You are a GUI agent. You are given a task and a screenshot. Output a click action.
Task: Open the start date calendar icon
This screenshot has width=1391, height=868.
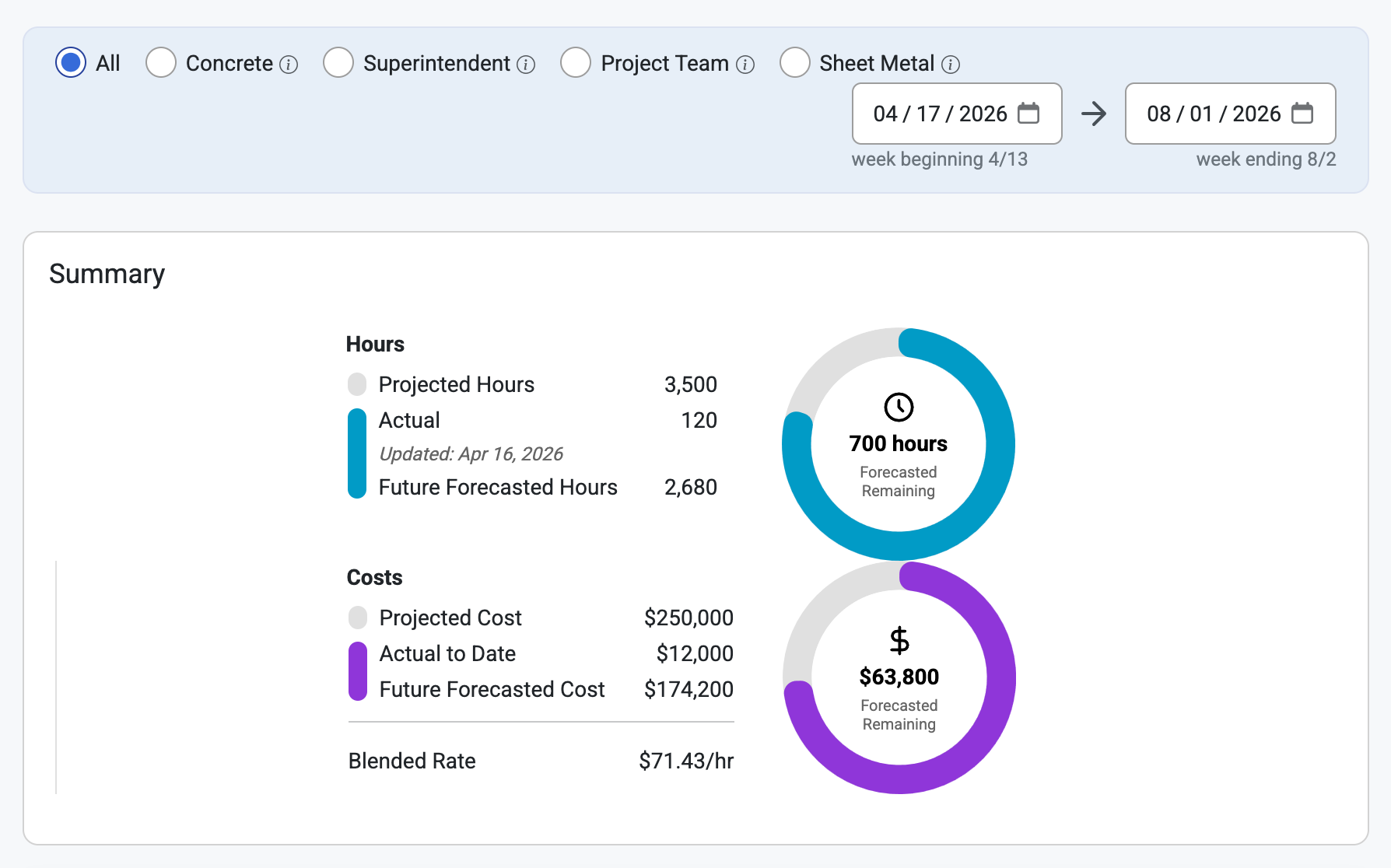1028,114
